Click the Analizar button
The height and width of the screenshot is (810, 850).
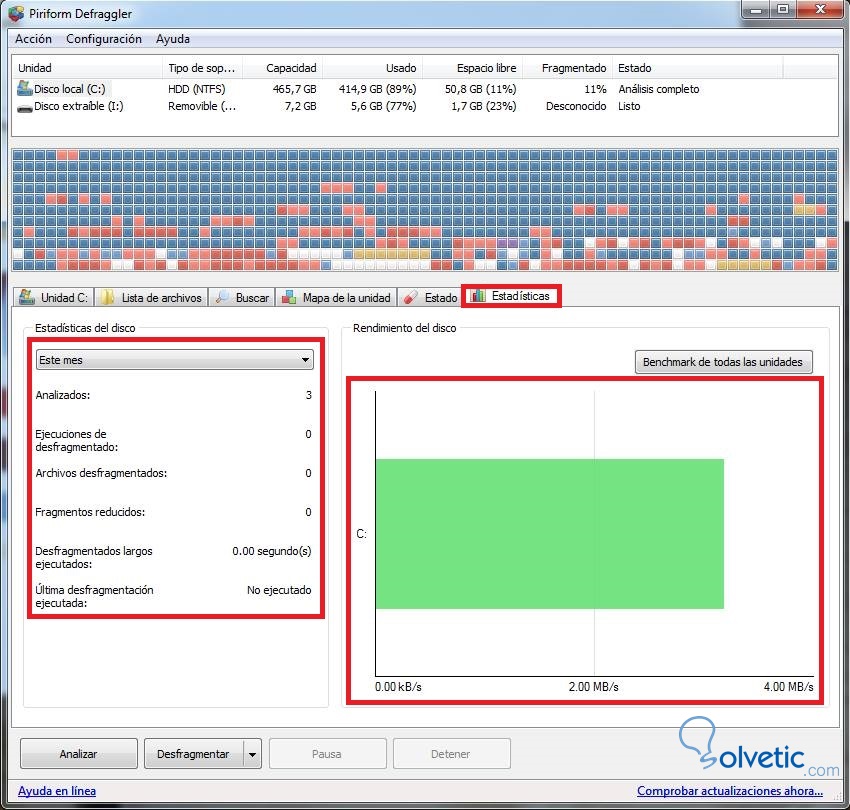79,754
